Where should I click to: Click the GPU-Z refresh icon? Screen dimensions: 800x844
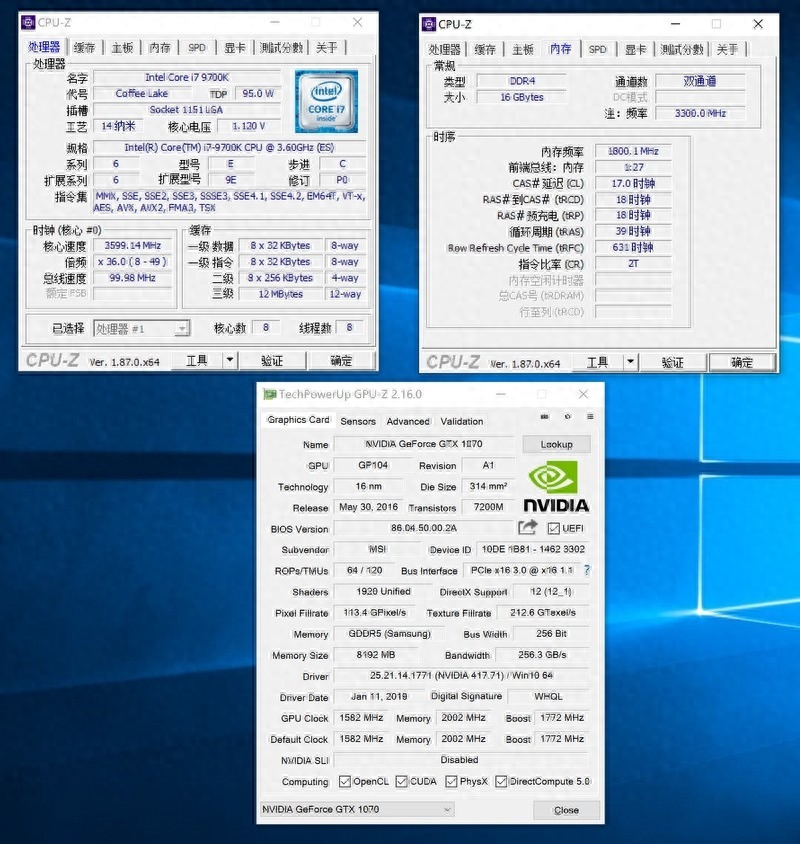[x=567, y=417]
